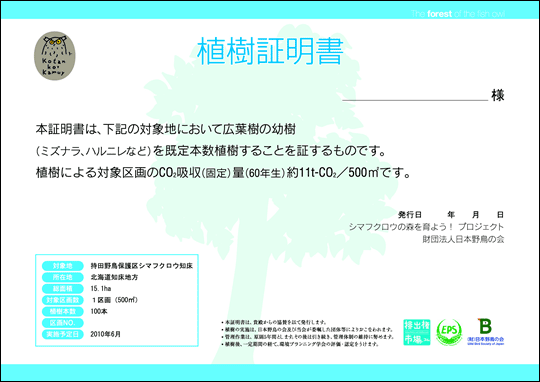Click the line starting (ミズナラ、ハルニレなど)
This screenshot has height=382, width=540.
point(210,151)
